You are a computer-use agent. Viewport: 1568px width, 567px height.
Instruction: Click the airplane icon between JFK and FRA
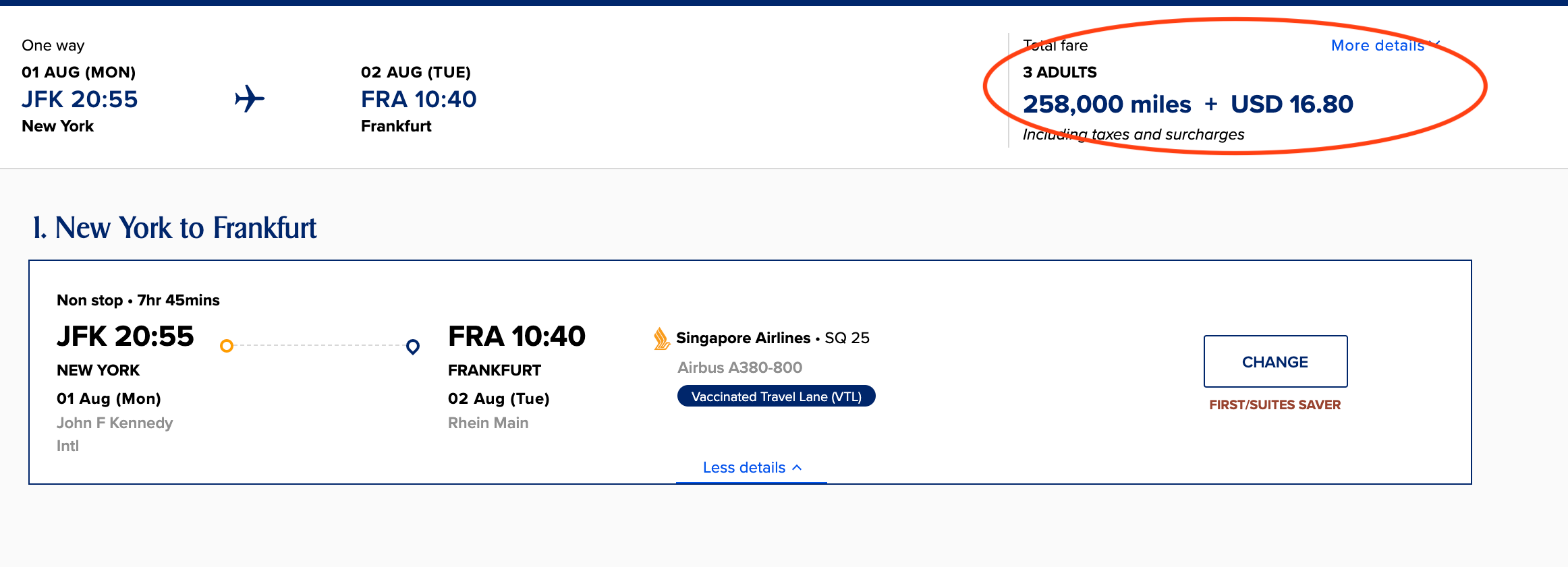coord(250,99)
